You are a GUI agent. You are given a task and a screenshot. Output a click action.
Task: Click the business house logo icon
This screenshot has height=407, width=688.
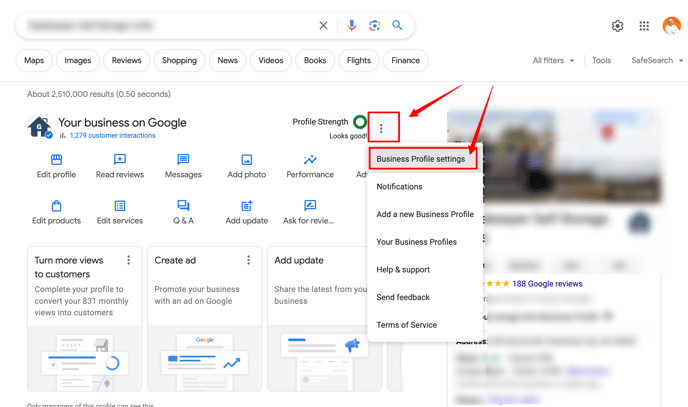click(x=40, y=128)
